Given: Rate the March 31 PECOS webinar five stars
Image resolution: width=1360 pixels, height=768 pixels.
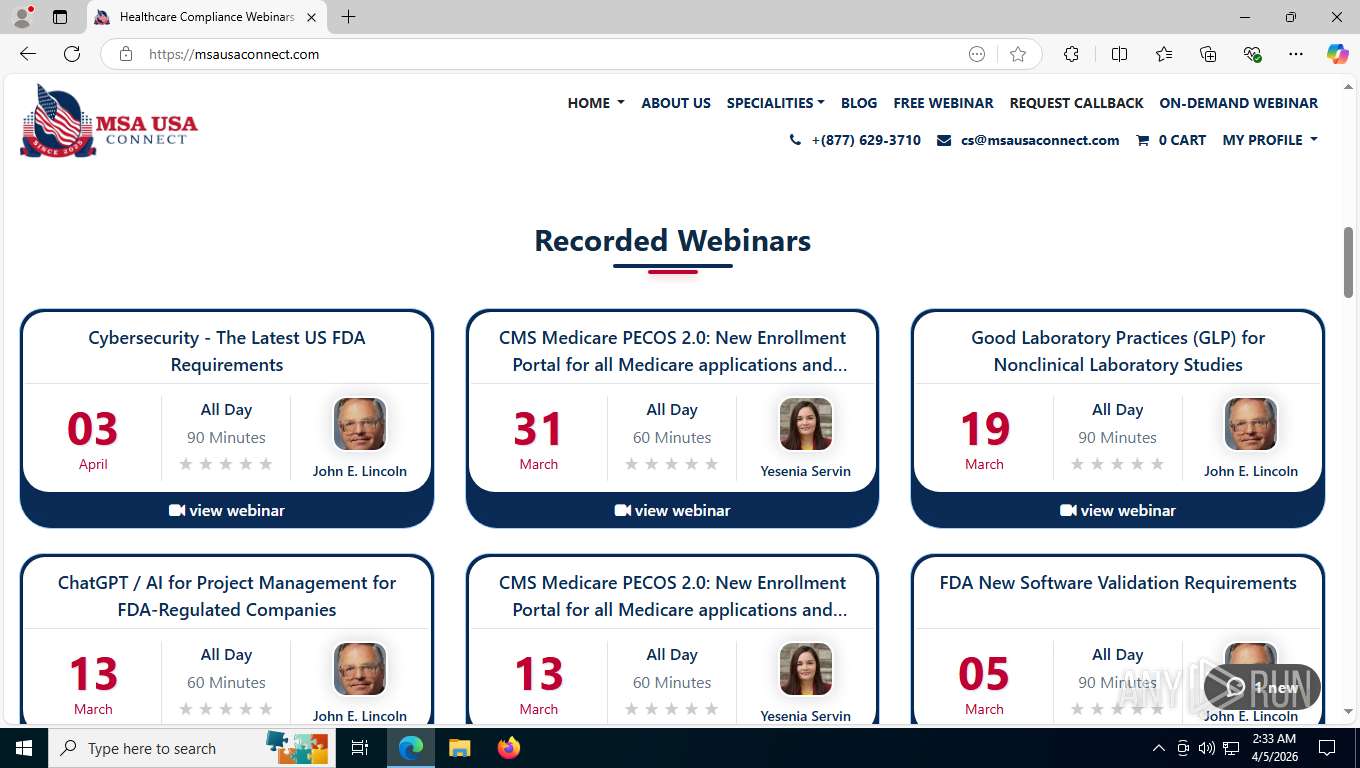Looking at the screenshot, I should (x=712, y=464).
